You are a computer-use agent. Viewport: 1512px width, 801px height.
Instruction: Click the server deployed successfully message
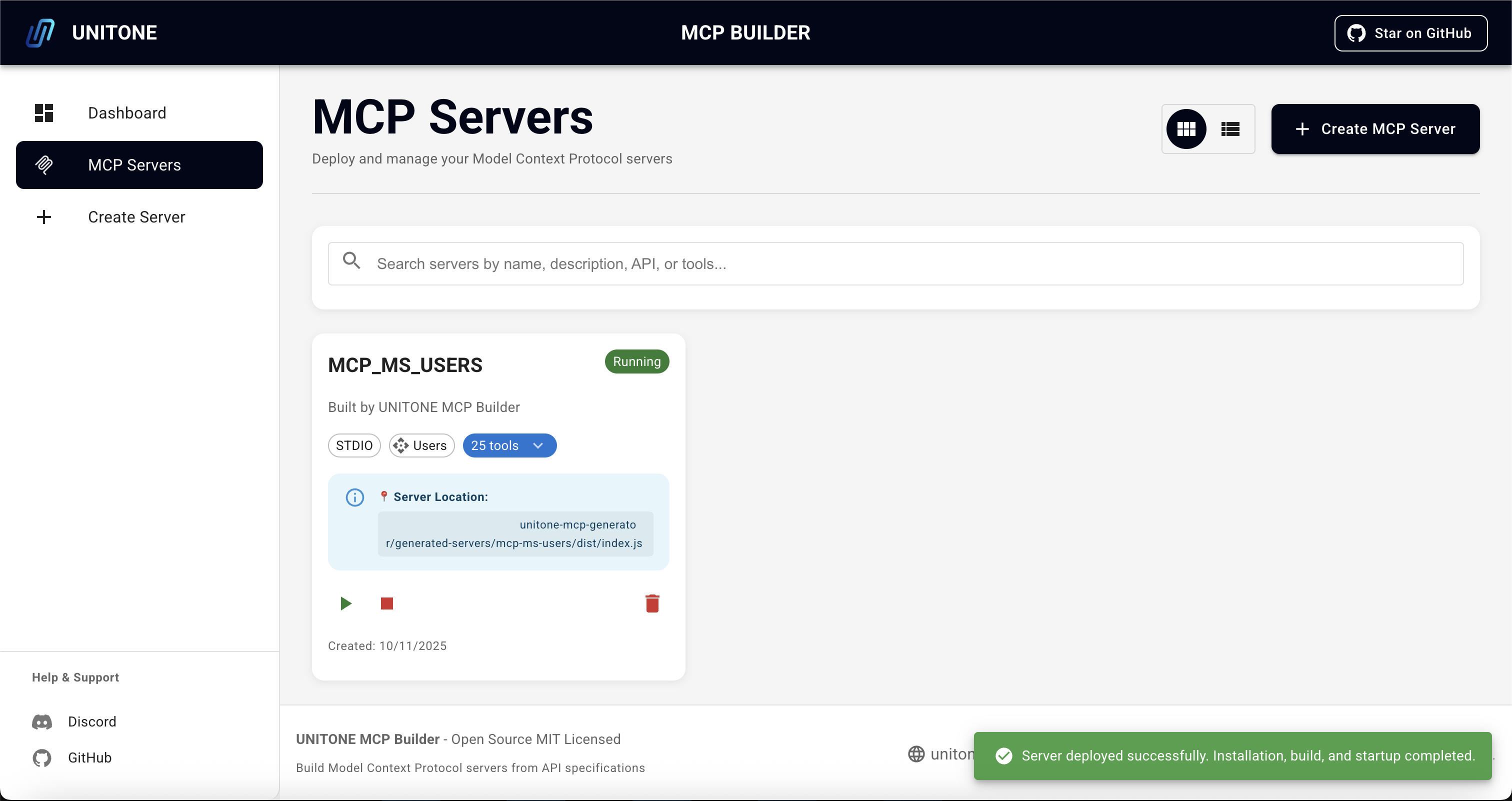[x=1248, y=756]
